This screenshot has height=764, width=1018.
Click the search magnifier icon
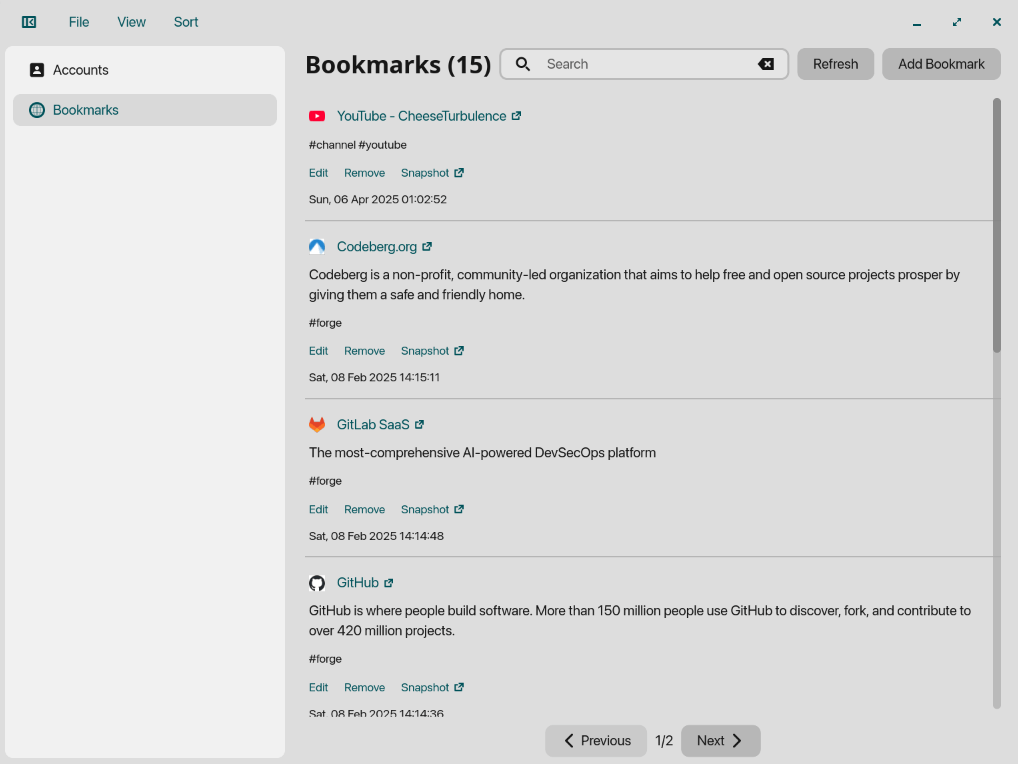click(523, 64)
